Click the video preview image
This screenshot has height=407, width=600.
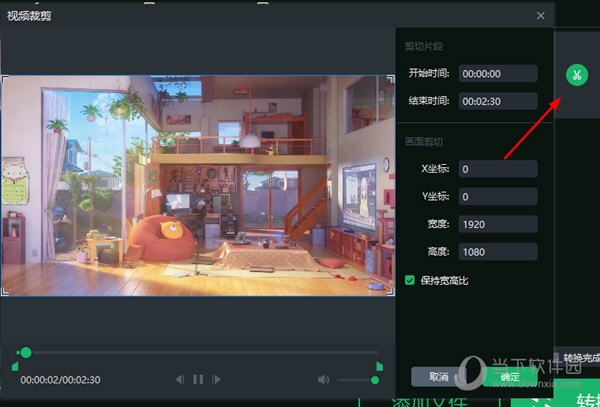198,186
